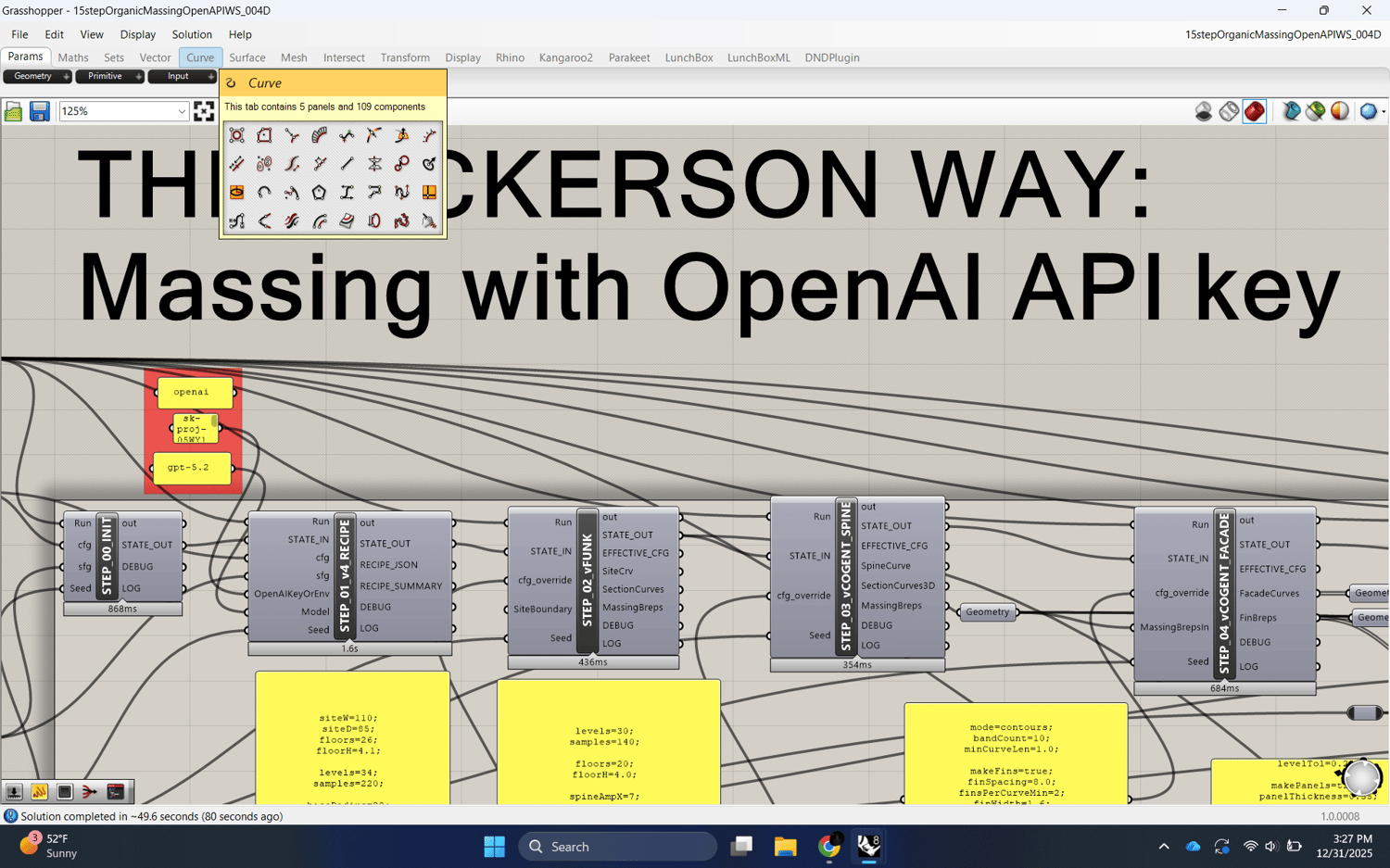Switch to the Kangaroo2 tab
Viewport: 1390px width, 868px height.
(565, 57)
